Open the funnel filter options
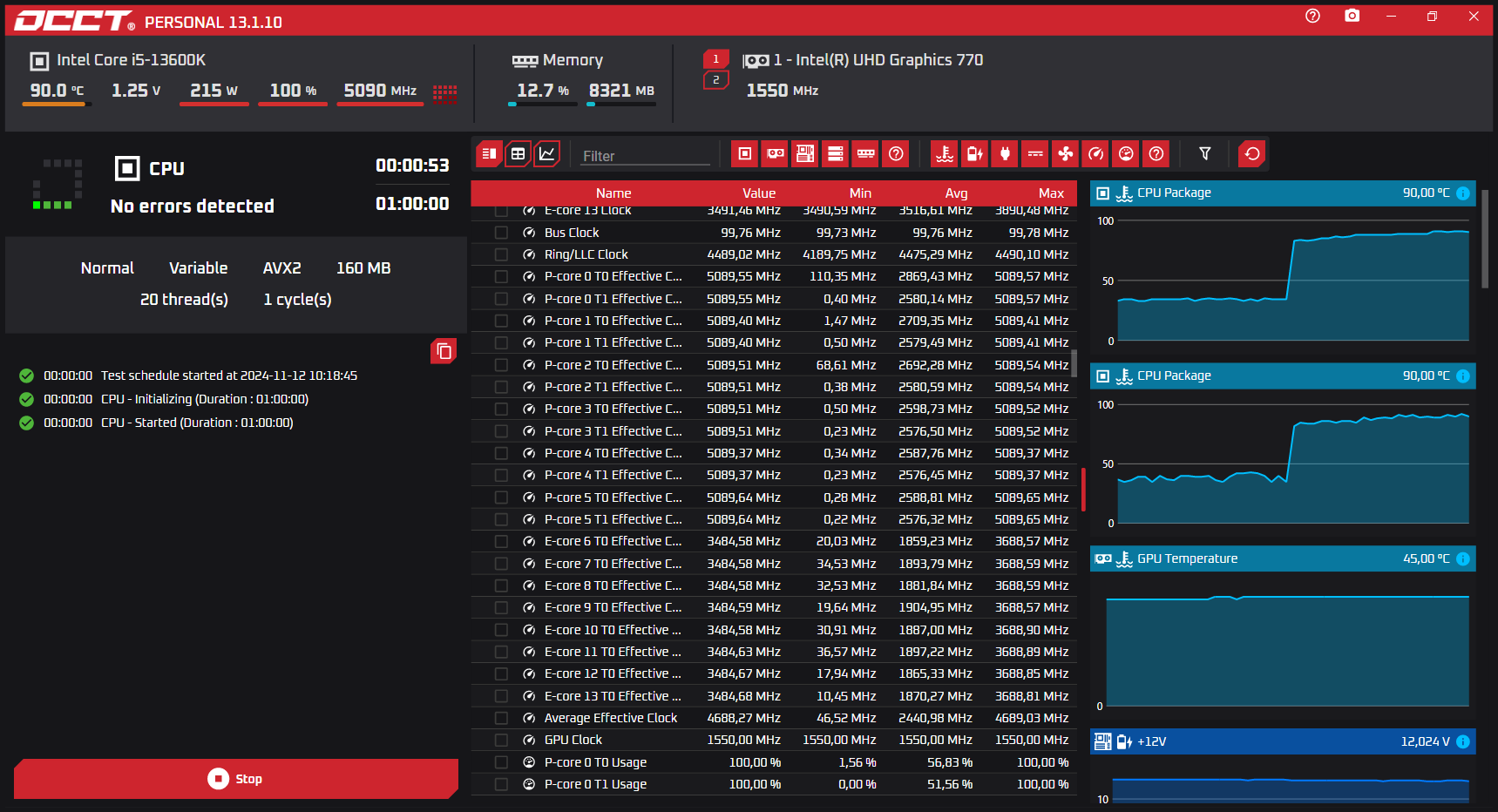Image resolution: width=1498 pixels, height=812 pixels. pyautogui.click(x=1205, y=154)
